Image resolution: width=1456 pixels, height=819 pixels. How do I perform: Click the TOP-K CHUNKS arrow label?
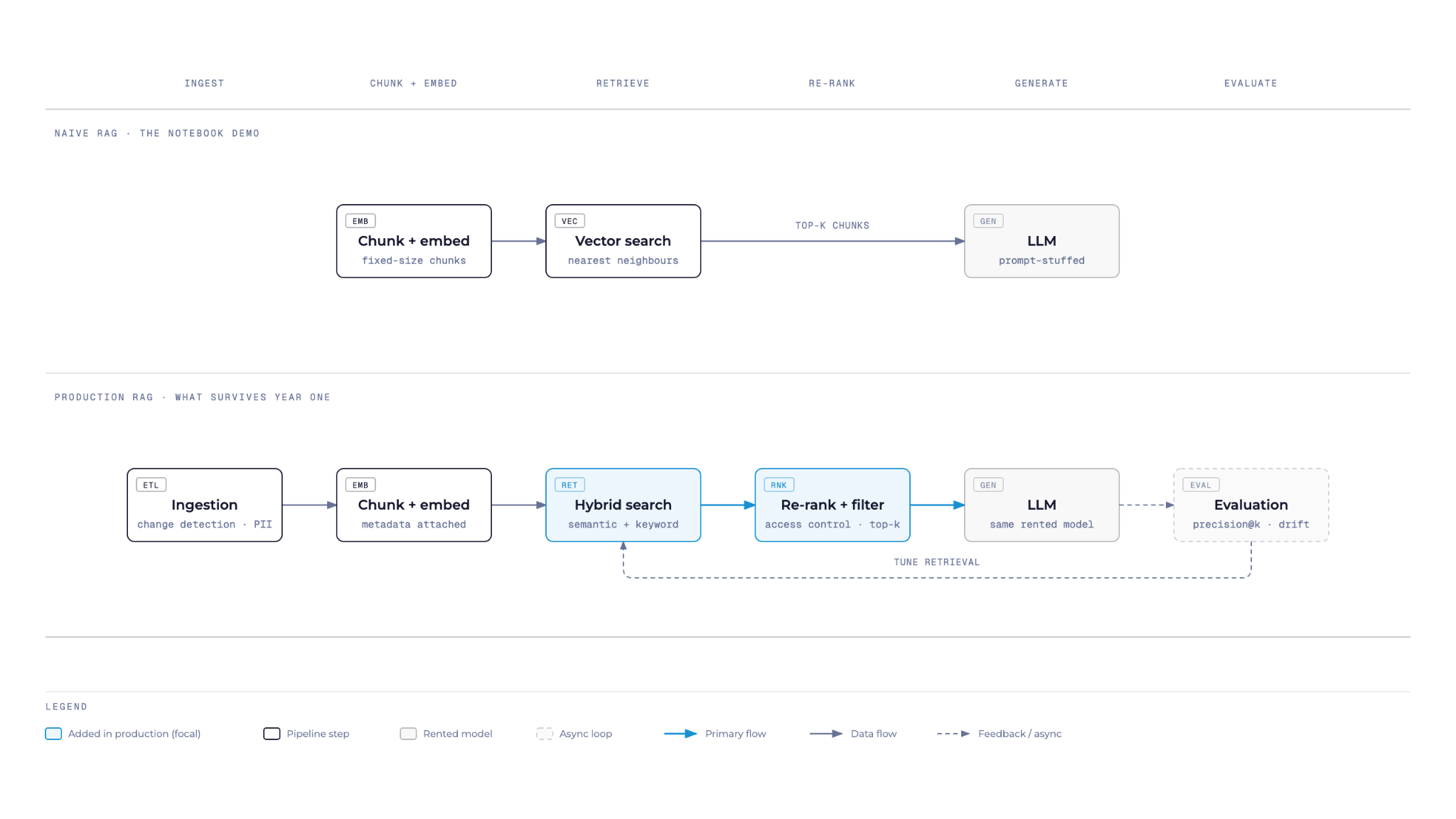coord(833,225)
